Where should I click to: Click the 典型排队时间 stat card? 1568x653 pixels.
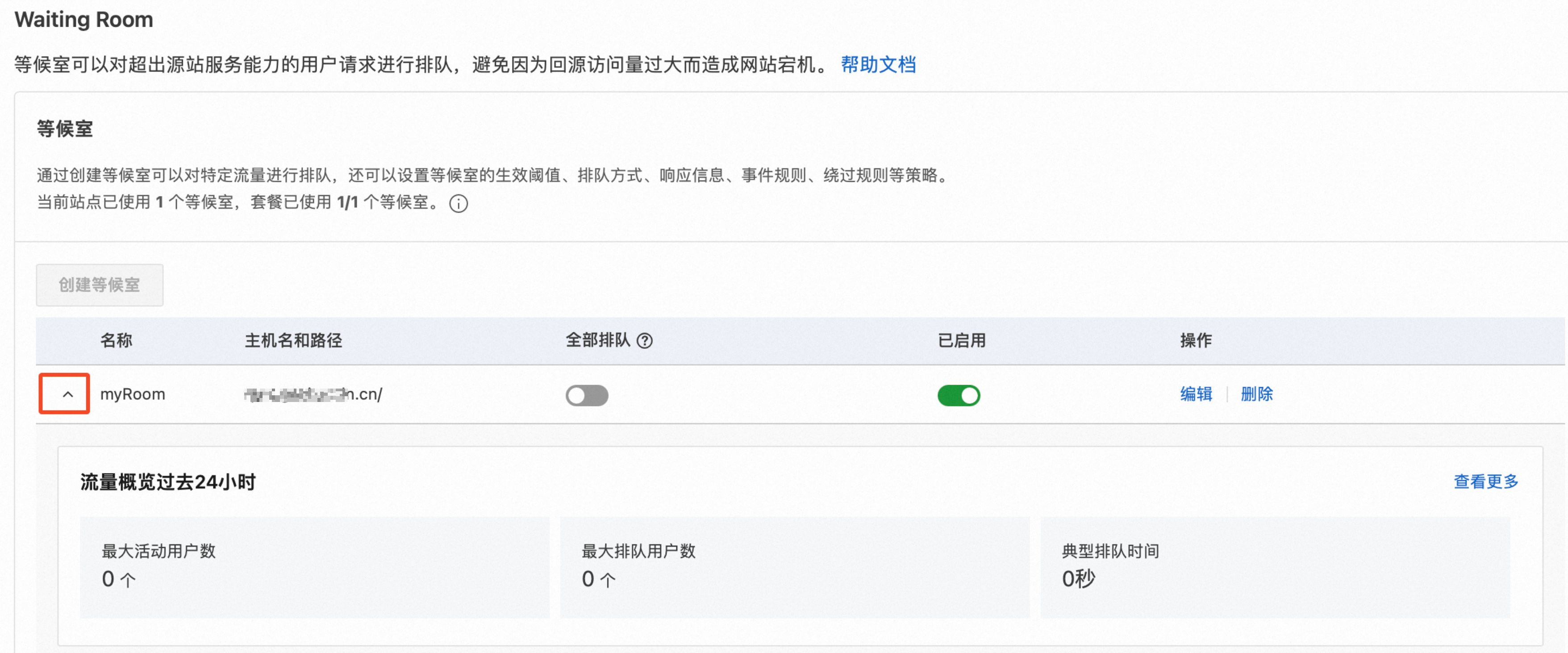[1275, 567]
